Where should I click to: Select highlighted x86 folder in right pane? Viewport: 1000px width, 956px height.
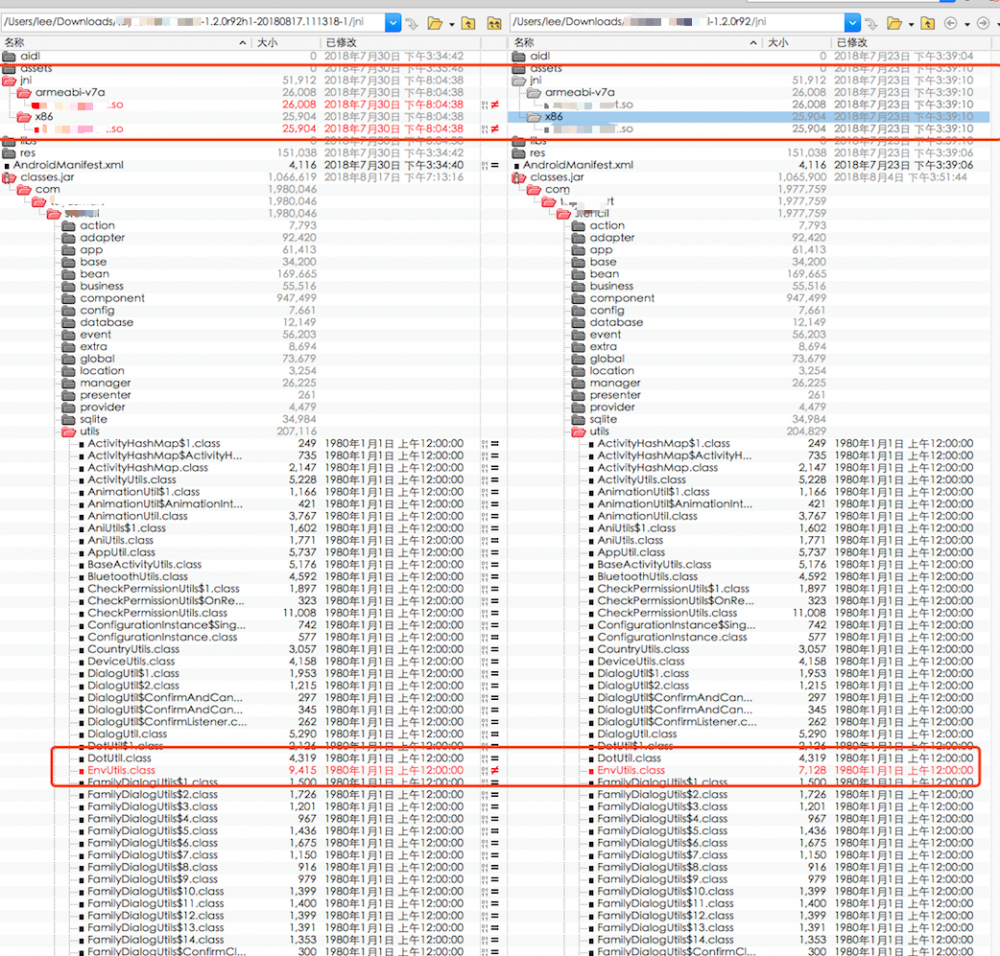tap(749, 117)
